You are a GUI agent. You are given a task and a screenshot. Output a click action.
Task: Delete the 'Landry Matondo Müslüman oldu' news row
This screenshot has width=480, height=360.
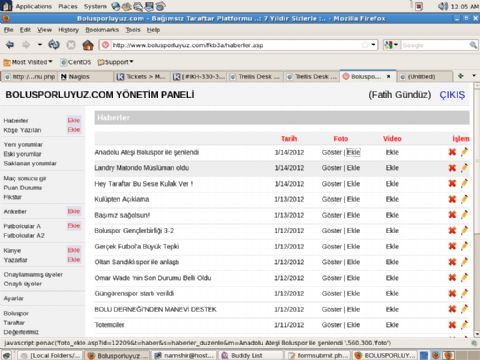pos(452,168)
